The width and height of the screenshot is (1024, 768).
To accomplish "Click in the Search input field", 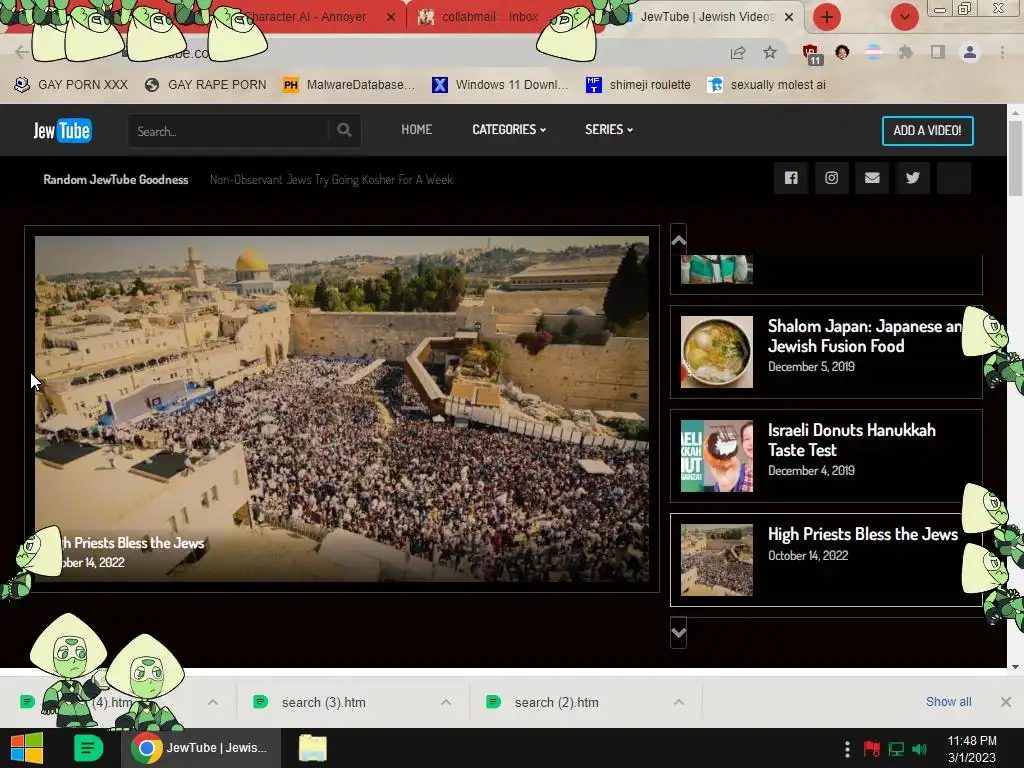I will (229, 131).
